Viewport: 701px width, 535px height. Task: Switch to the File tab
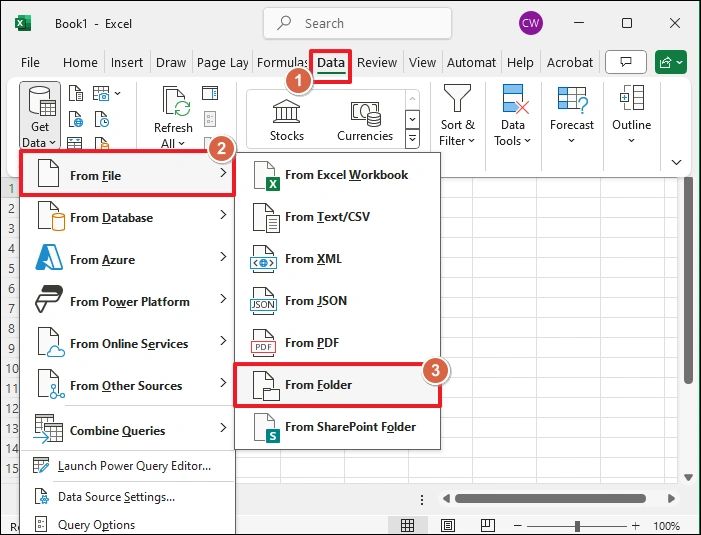click(x=30, y=63)
